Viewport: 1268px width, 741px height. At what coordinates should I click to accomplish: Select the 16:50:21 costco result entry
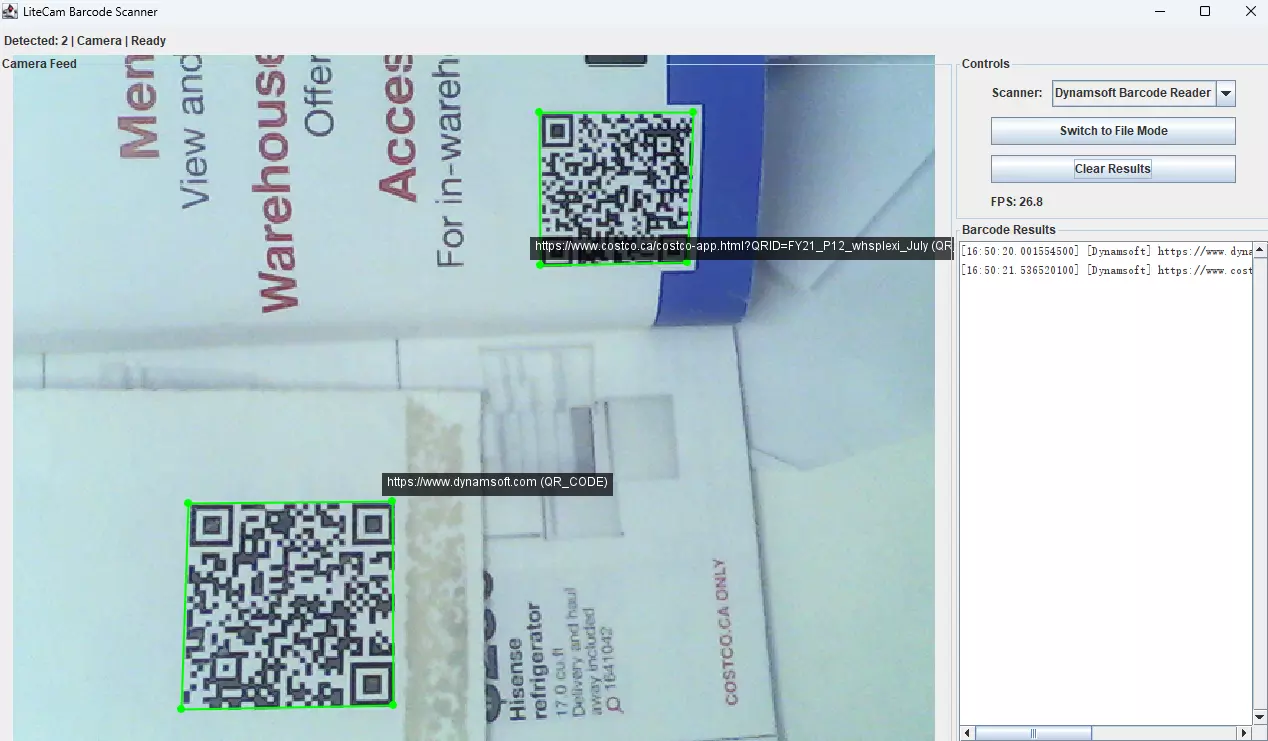pos(1100,269)
